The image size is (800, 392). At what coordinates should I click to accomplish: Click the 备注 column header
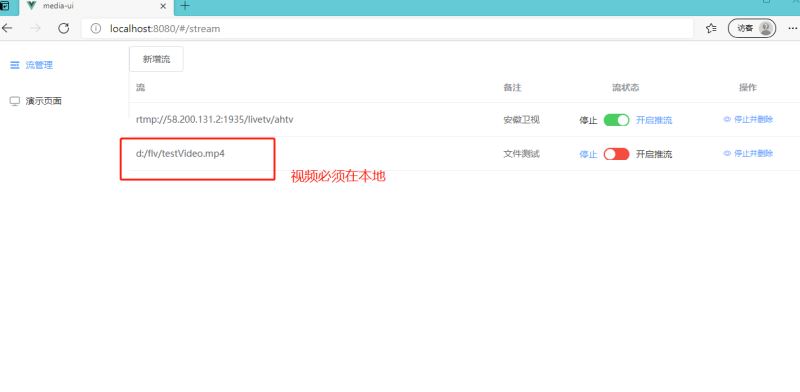[512, 87]
